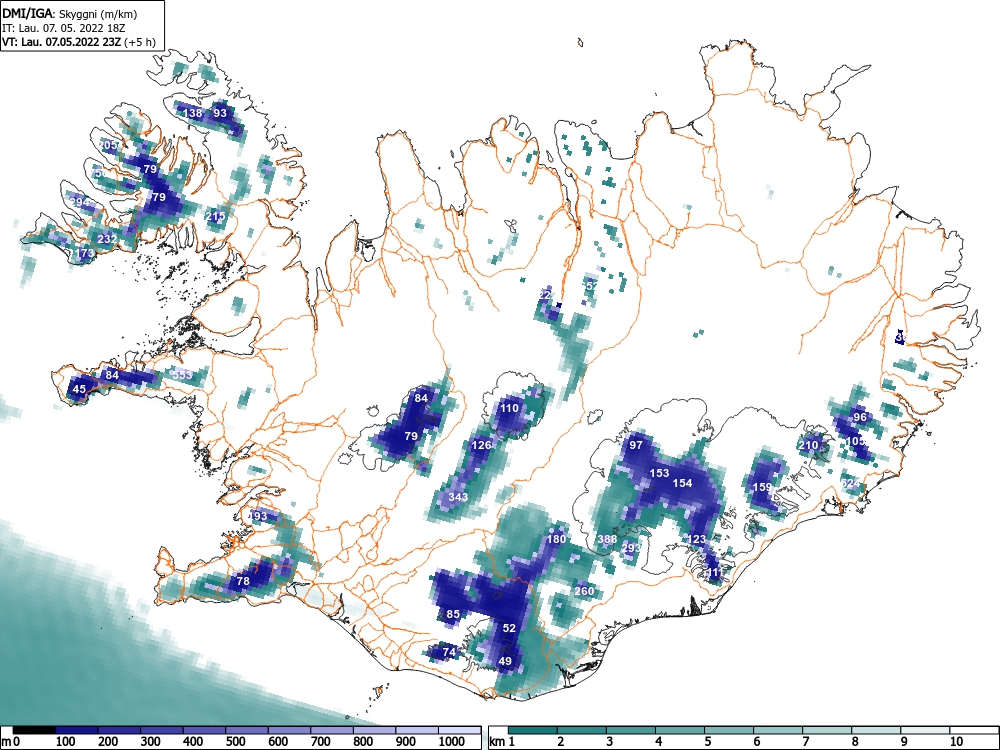Click the '49' visibility label
Image resolution: width=1000 pixels, height=750 pixels.
[505, 661]
